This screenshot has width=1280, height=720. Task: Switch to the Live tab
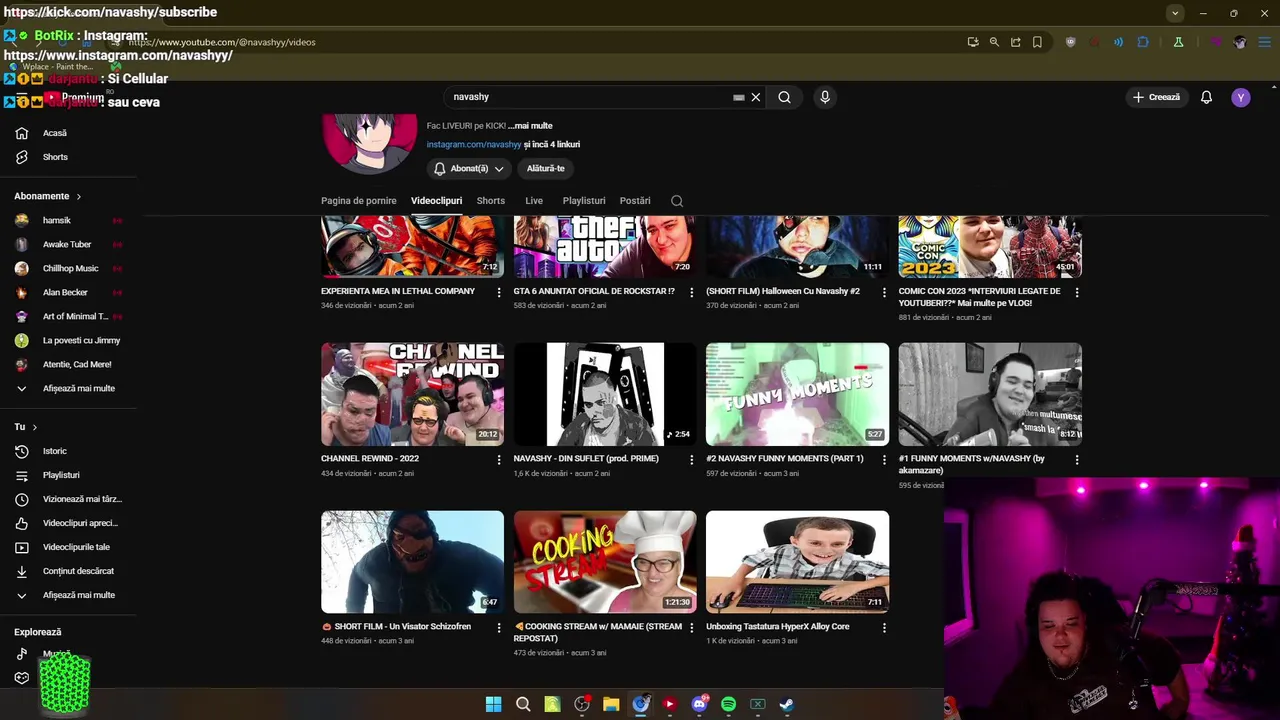(534, 201)
